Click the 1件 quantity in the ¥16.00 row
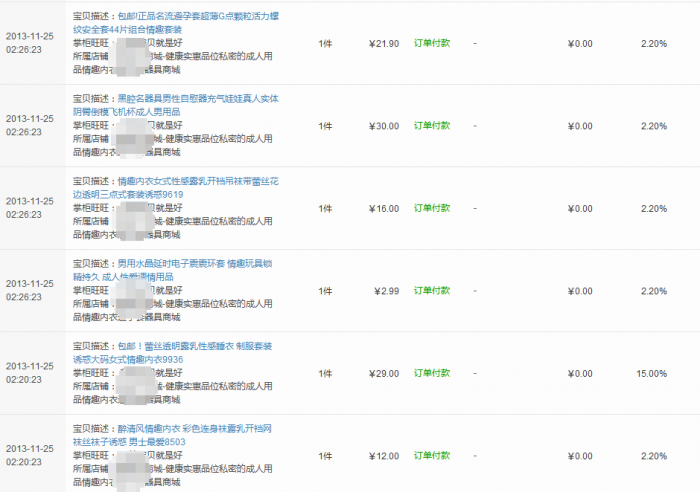 pyautogui.click(x=325, y=209)
